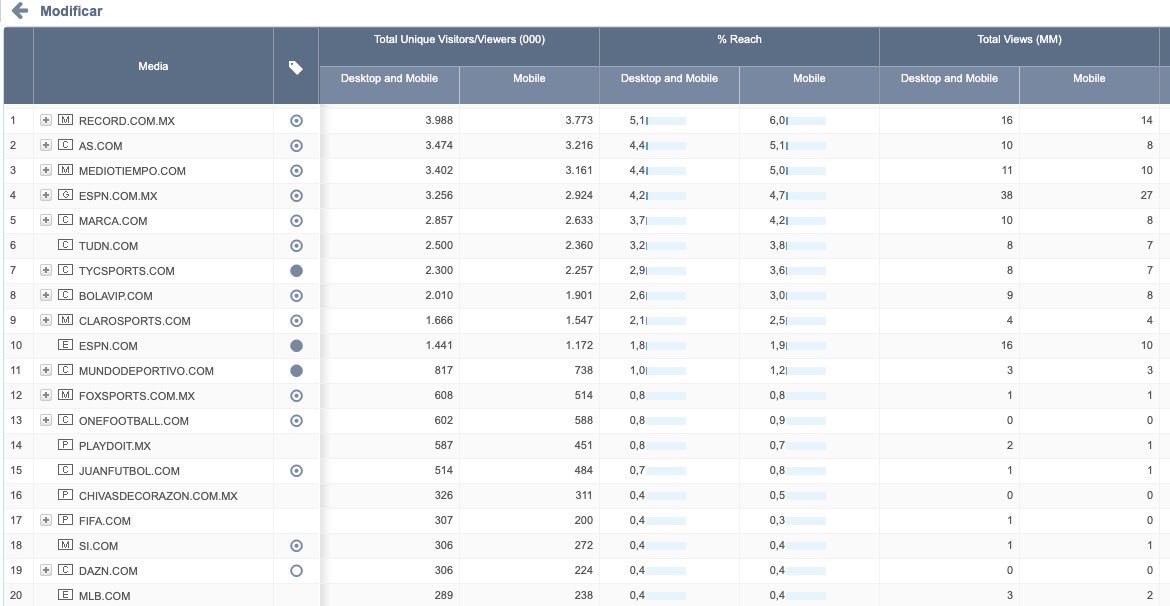
Task: Expand the TYCSPORTS.COM row
Action: tap(46, 270)
